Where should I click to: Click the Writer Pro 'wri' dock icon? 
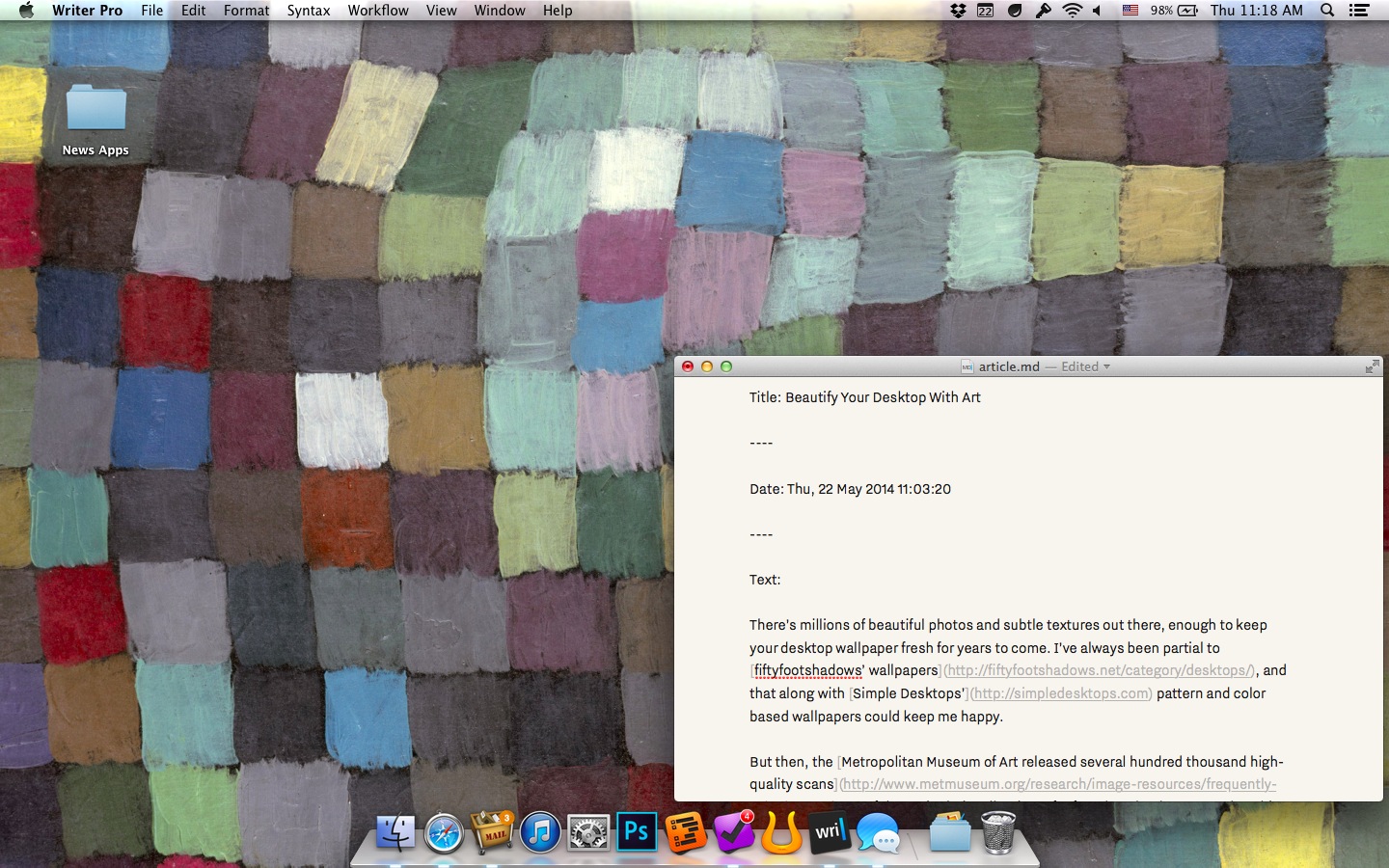pyautogui.click(x=830, y=831)
